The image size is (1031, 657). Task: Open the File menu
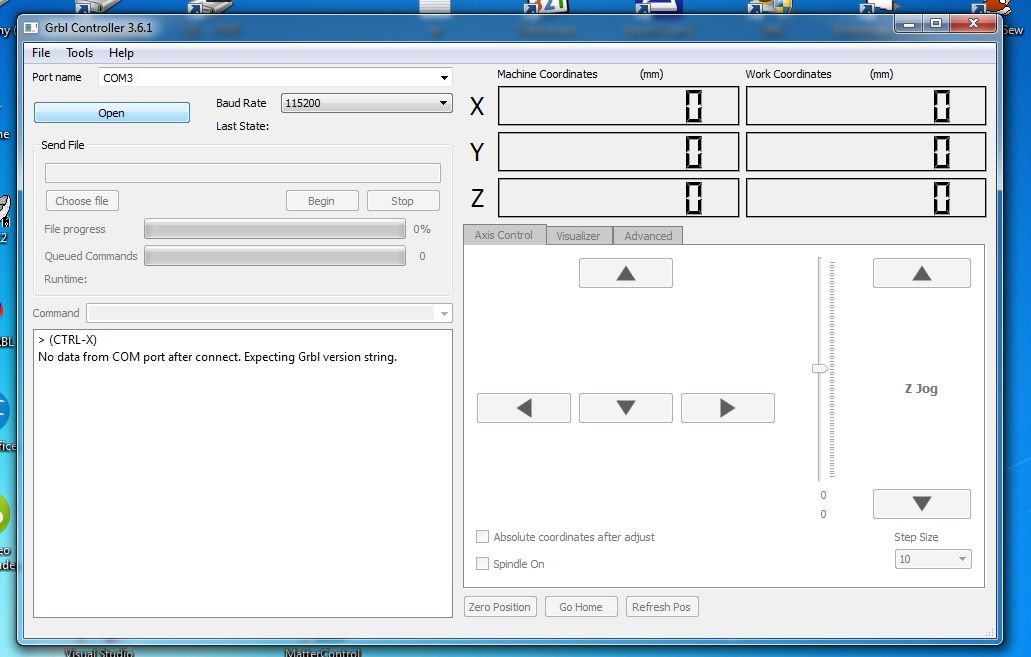(x=41, y=53)
